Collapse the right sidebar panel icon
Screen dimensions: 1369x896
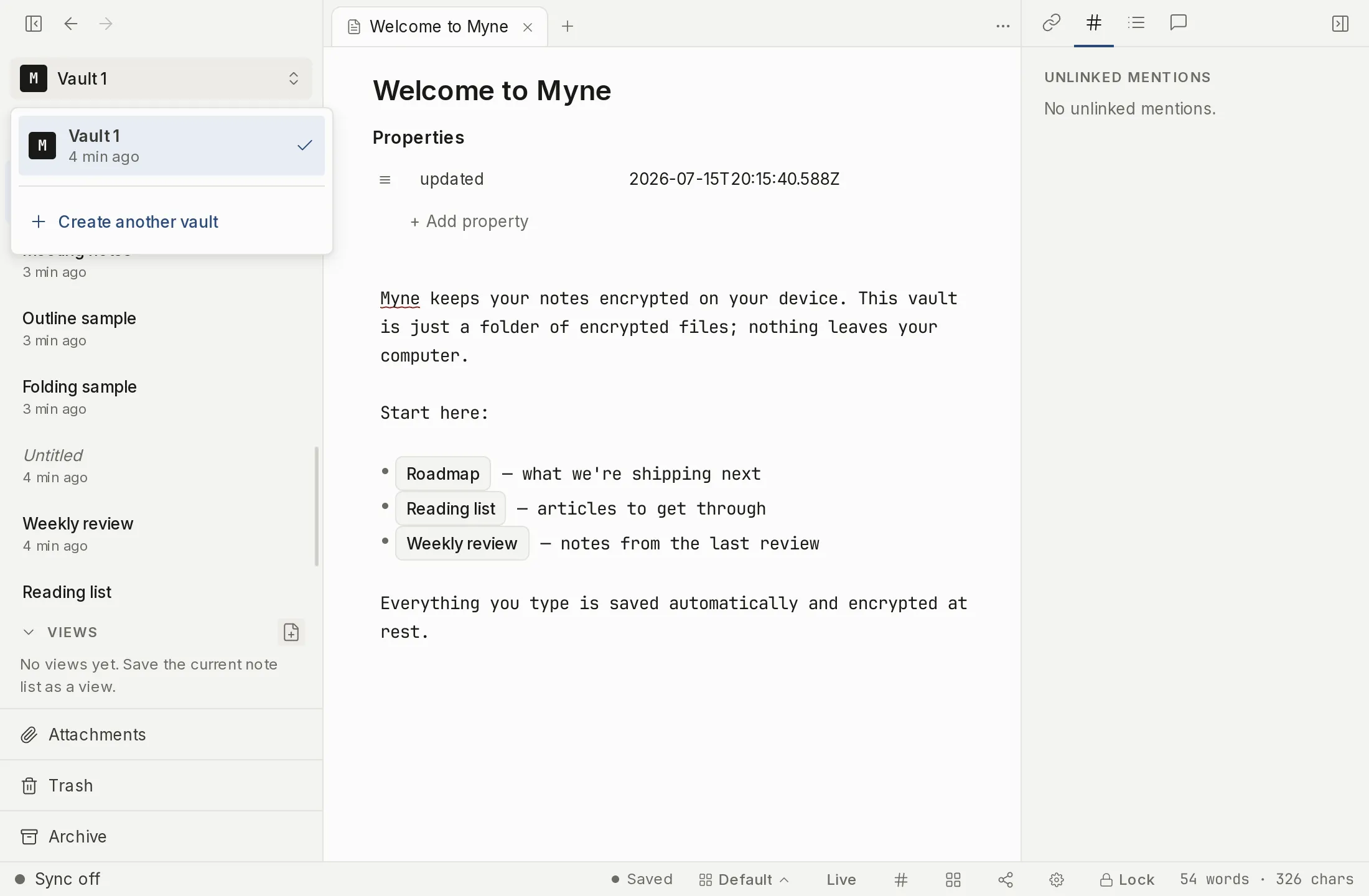coord(1340,24)
